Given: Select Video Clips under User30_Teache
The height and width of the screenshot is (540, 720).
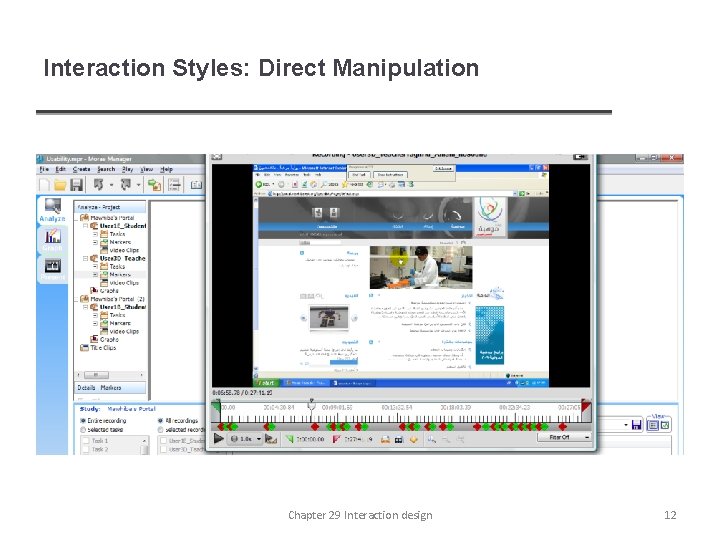Looking at the screenshot, I should [x=119, y=283].
